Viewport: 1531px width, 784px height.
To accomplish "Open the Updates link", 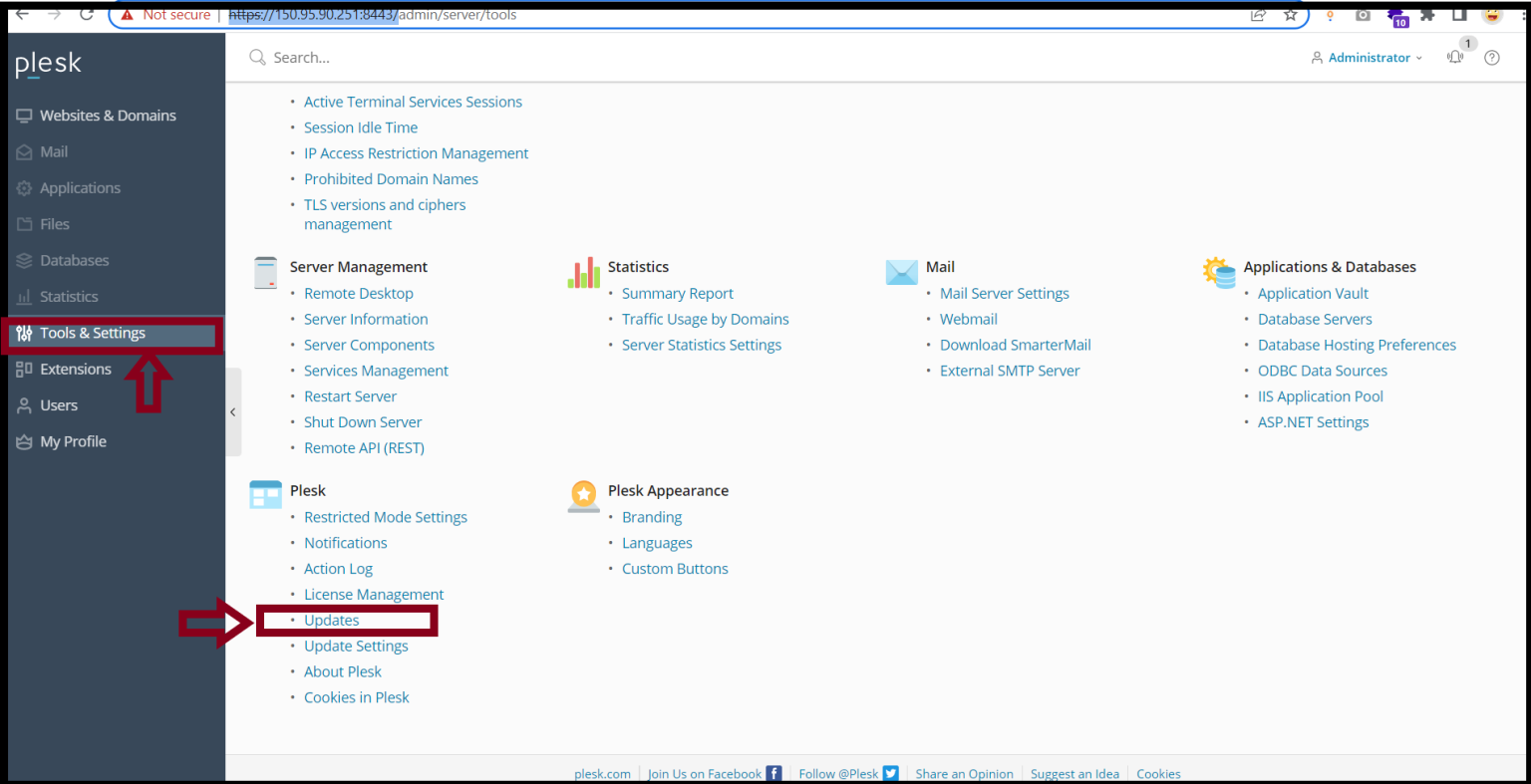I will pos(332,621).
